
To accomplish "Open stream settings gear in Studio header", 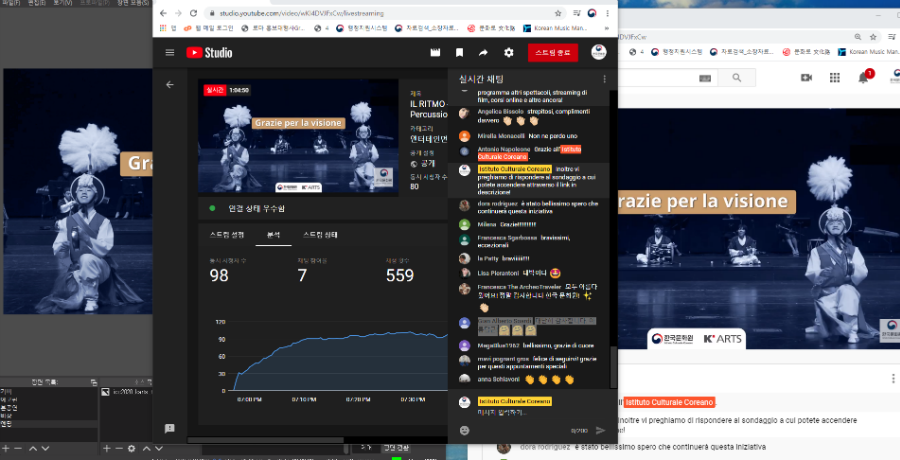I will (509, 52).
